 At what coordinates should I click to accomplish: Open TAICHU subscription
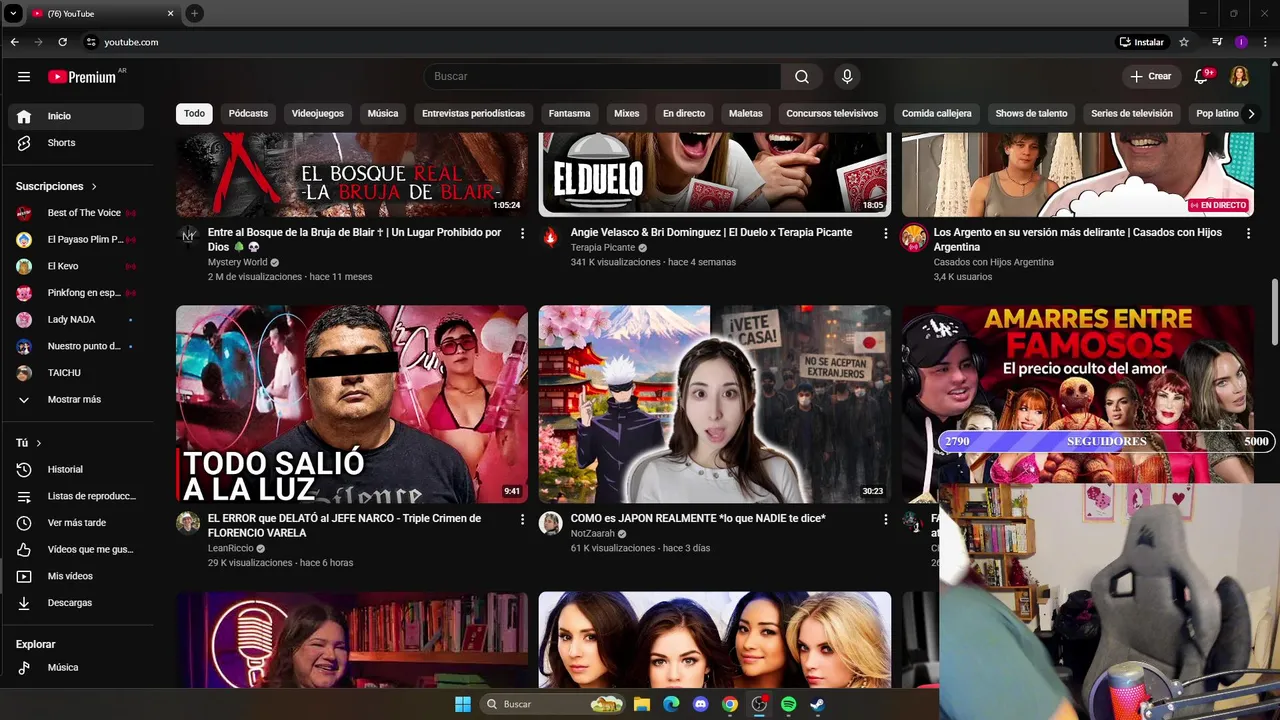click(x=76, y=373)
